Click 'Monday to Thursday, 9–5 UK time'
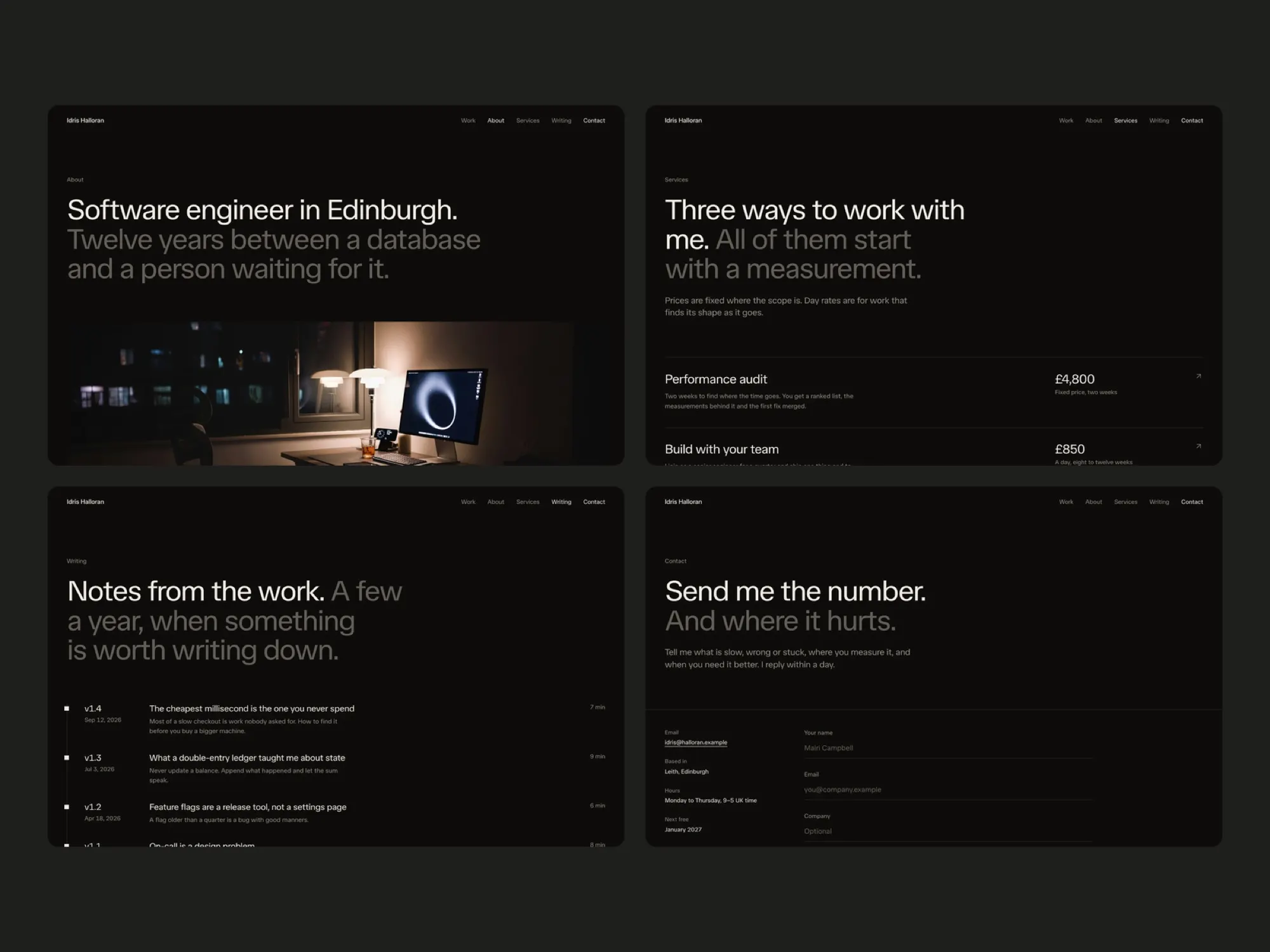 [711, 800]
